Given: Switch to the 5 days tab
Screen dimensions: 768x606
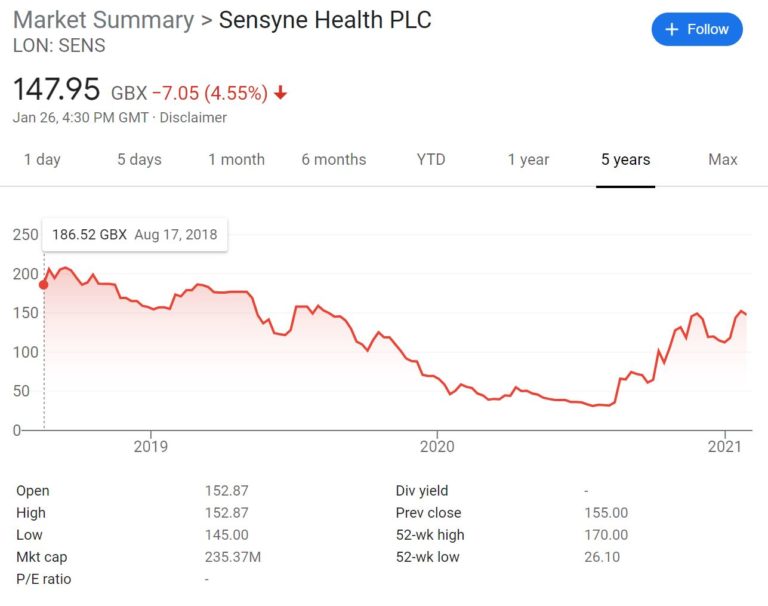Looking at the screenshot, I should coord(139,160).
